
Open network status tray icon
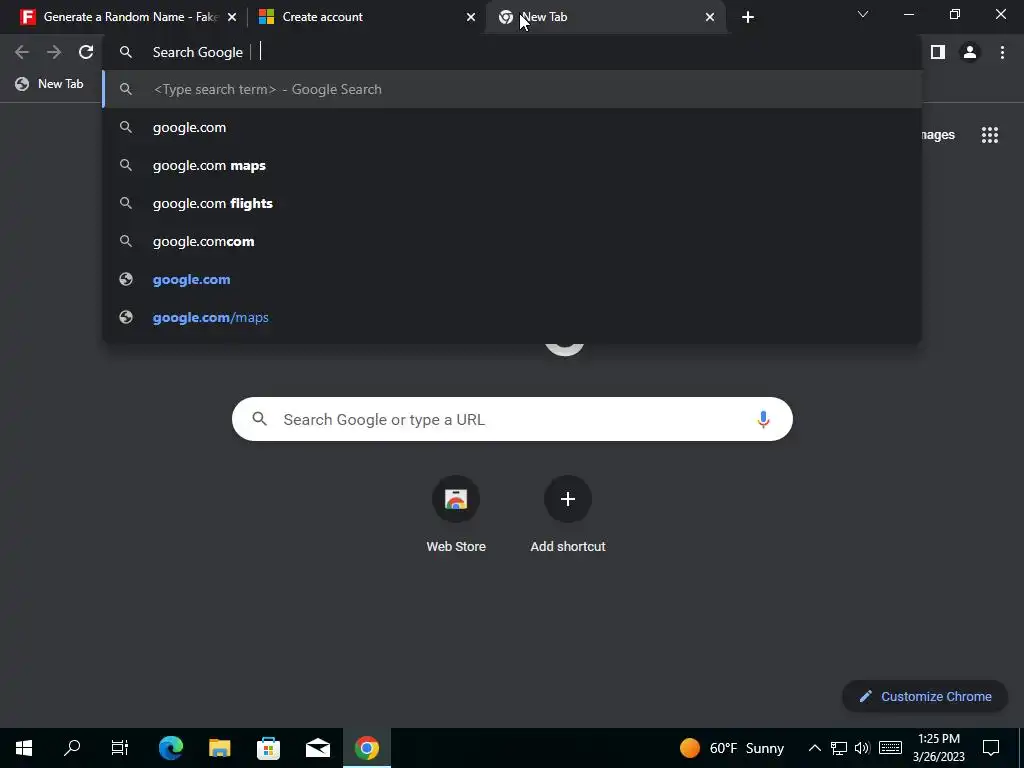[x=839, y=748]
